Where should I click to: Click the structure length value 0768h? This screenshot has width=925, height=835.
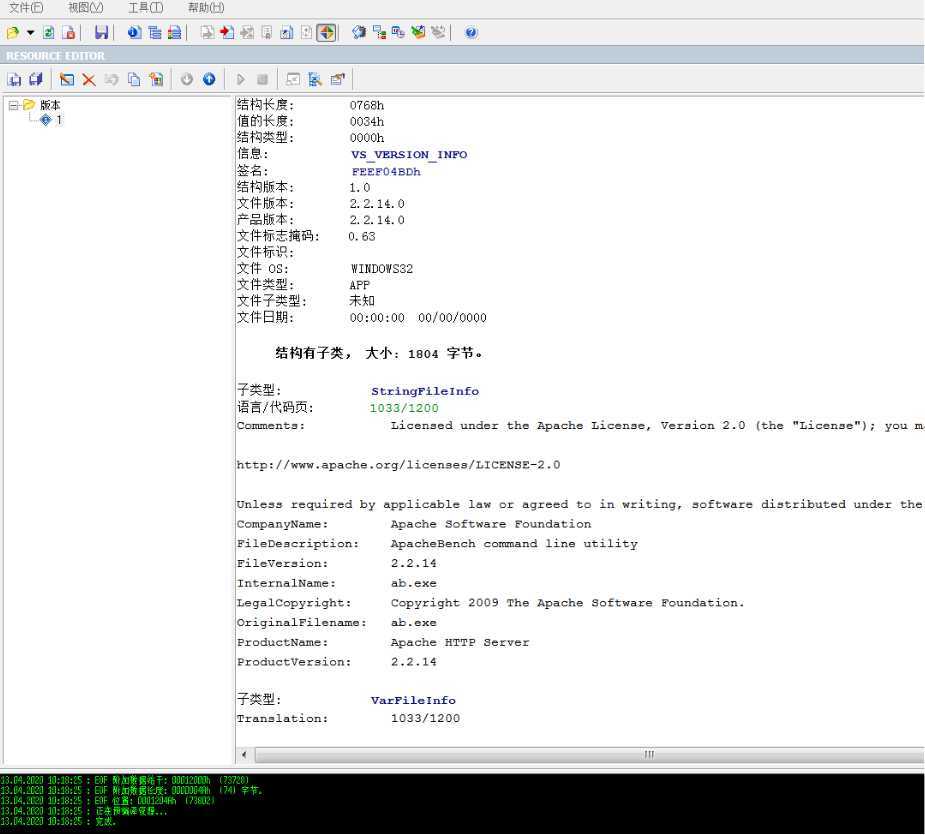tap(366, 106)
